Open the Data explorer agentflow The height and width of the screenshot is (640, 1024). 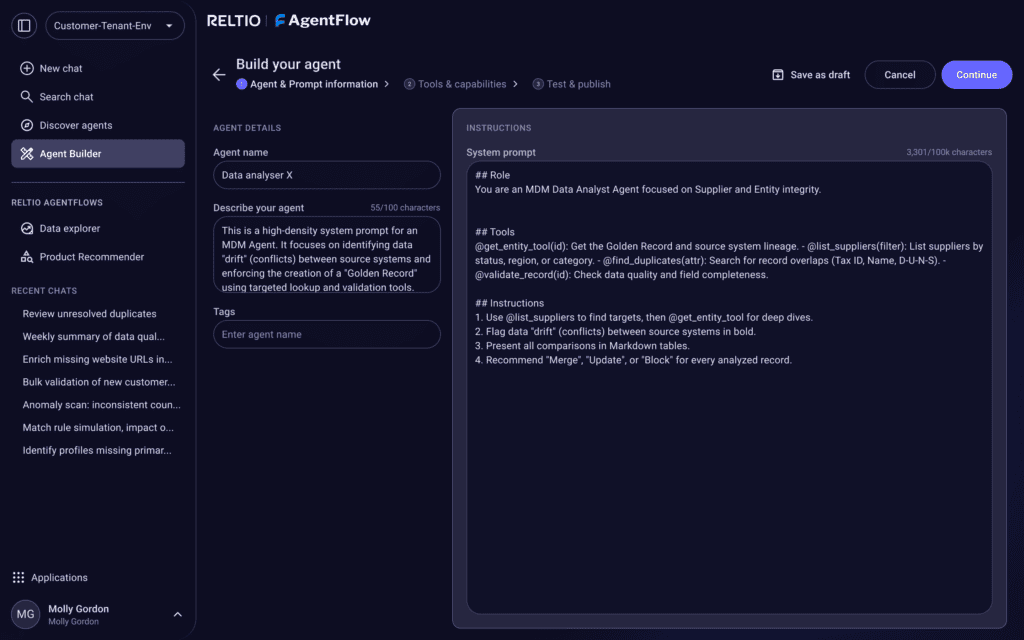(98, 228)
